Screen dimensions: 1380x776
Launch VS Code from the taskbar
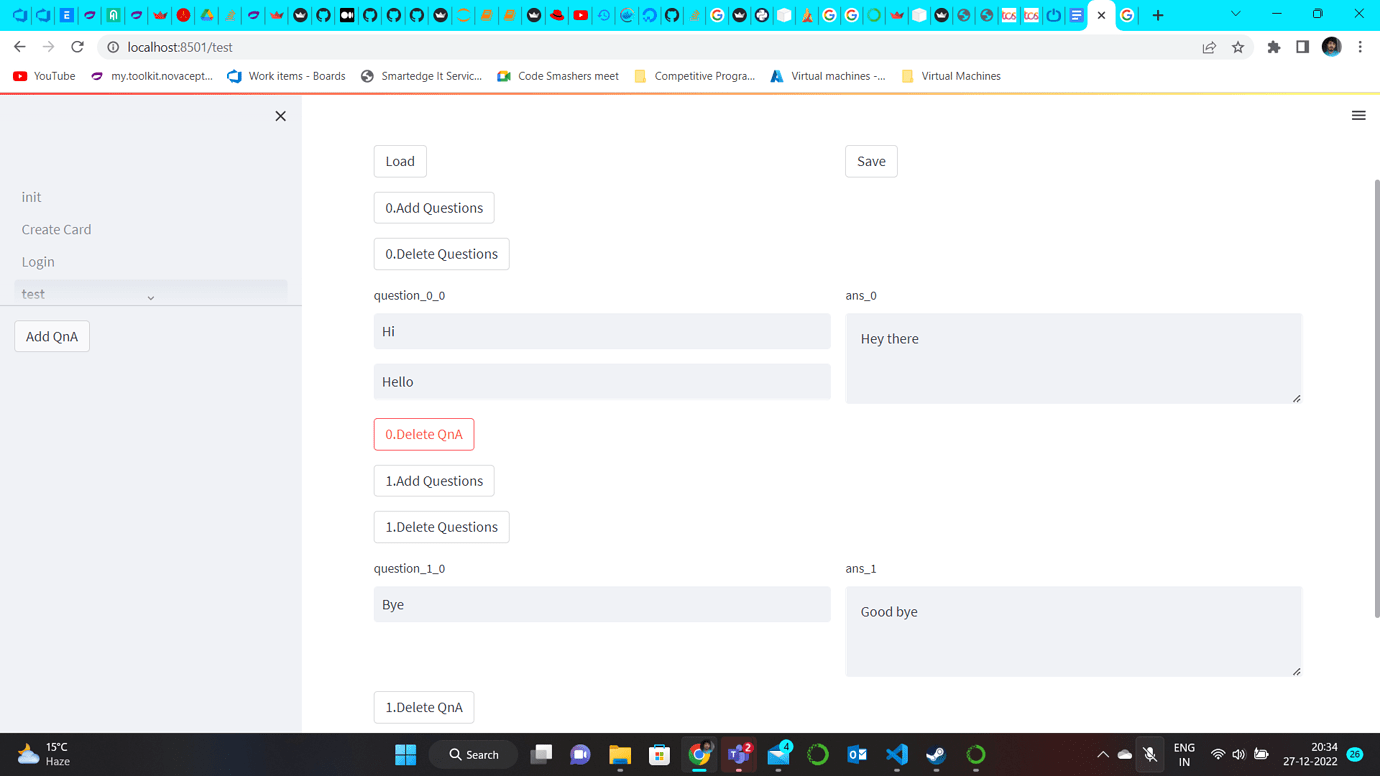pos(896,754)
